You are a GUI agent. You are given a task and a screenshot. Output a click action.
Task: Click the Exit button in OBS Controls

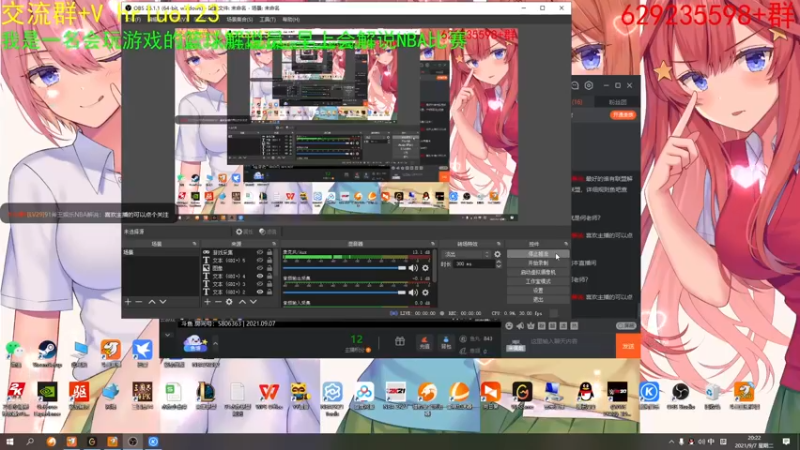[x=538, y=299]
